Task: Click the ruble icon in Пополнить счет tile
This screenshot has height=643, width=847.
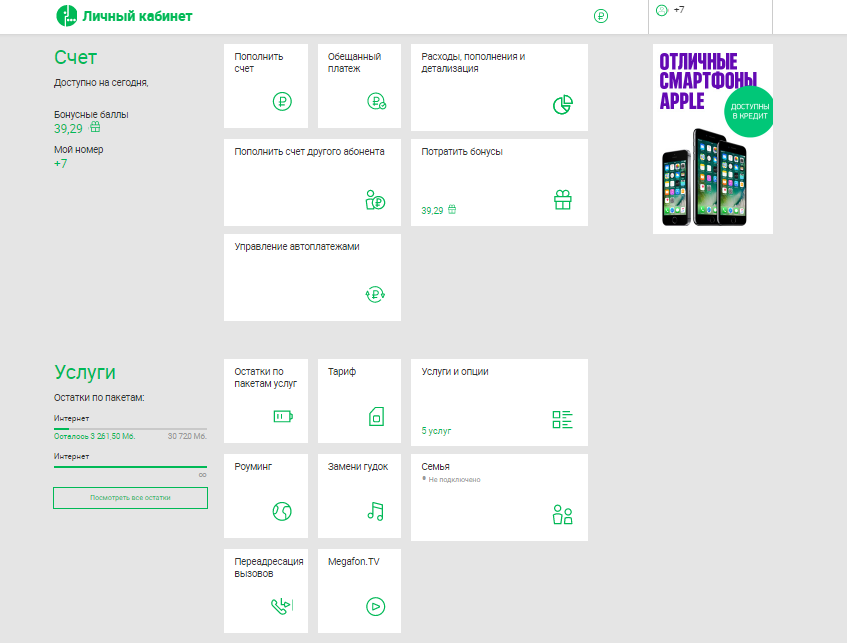Action: (x=282, y=101)
